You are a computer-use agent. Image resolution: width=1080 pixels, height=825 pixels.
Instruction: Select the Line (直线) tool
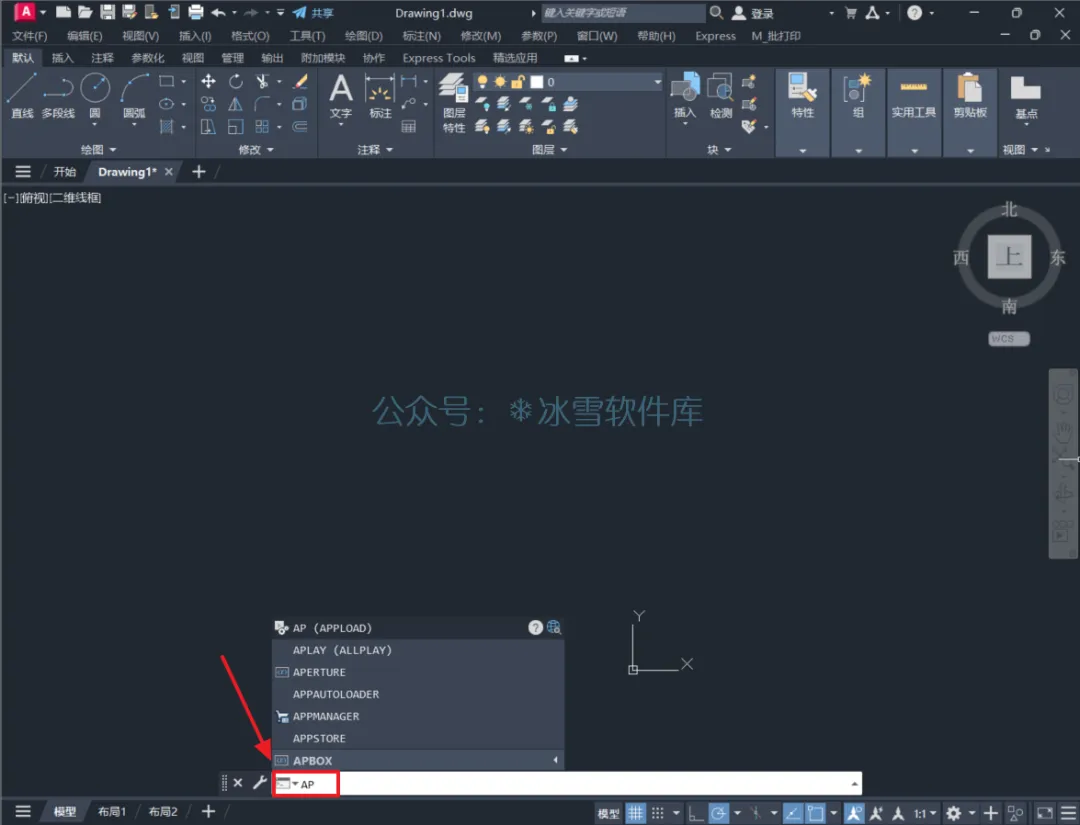pyautogui.click(x=21, y=96)
